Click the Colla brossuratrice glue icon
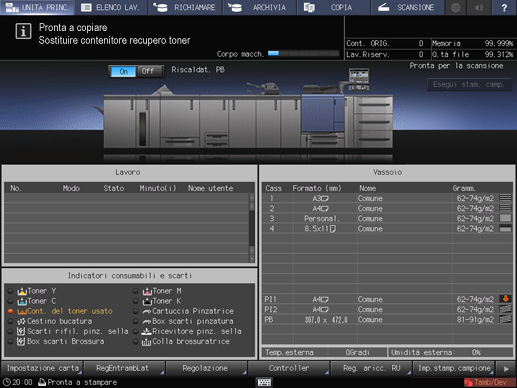 pyautogui.click(x=146, y=342)
